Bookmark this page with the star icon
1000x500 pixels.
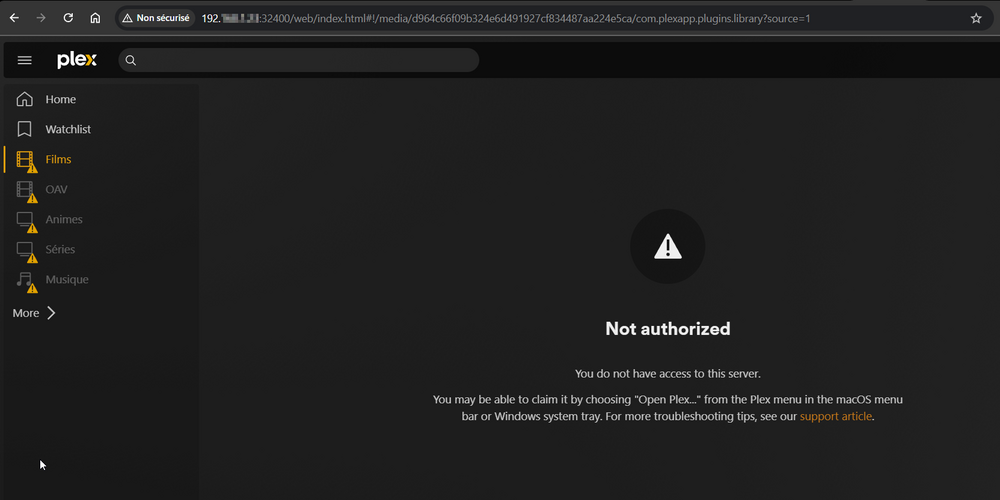coord(976,18)
